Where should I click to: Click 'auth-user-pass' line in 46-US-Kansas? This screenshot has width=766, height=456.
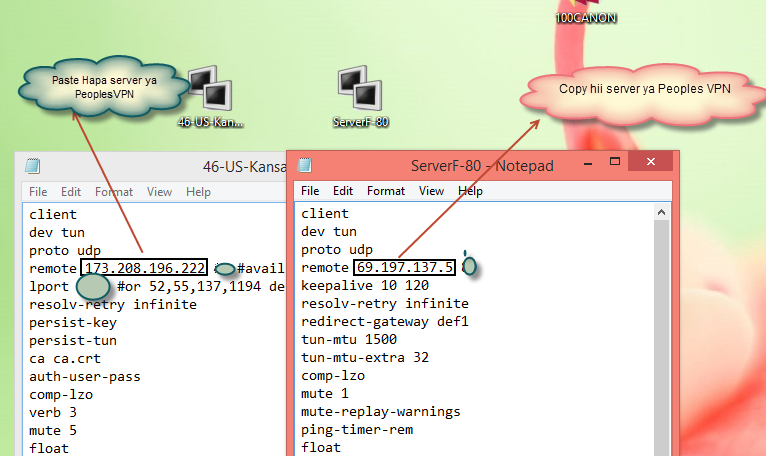pyautogui.click(x=85, y=376)
